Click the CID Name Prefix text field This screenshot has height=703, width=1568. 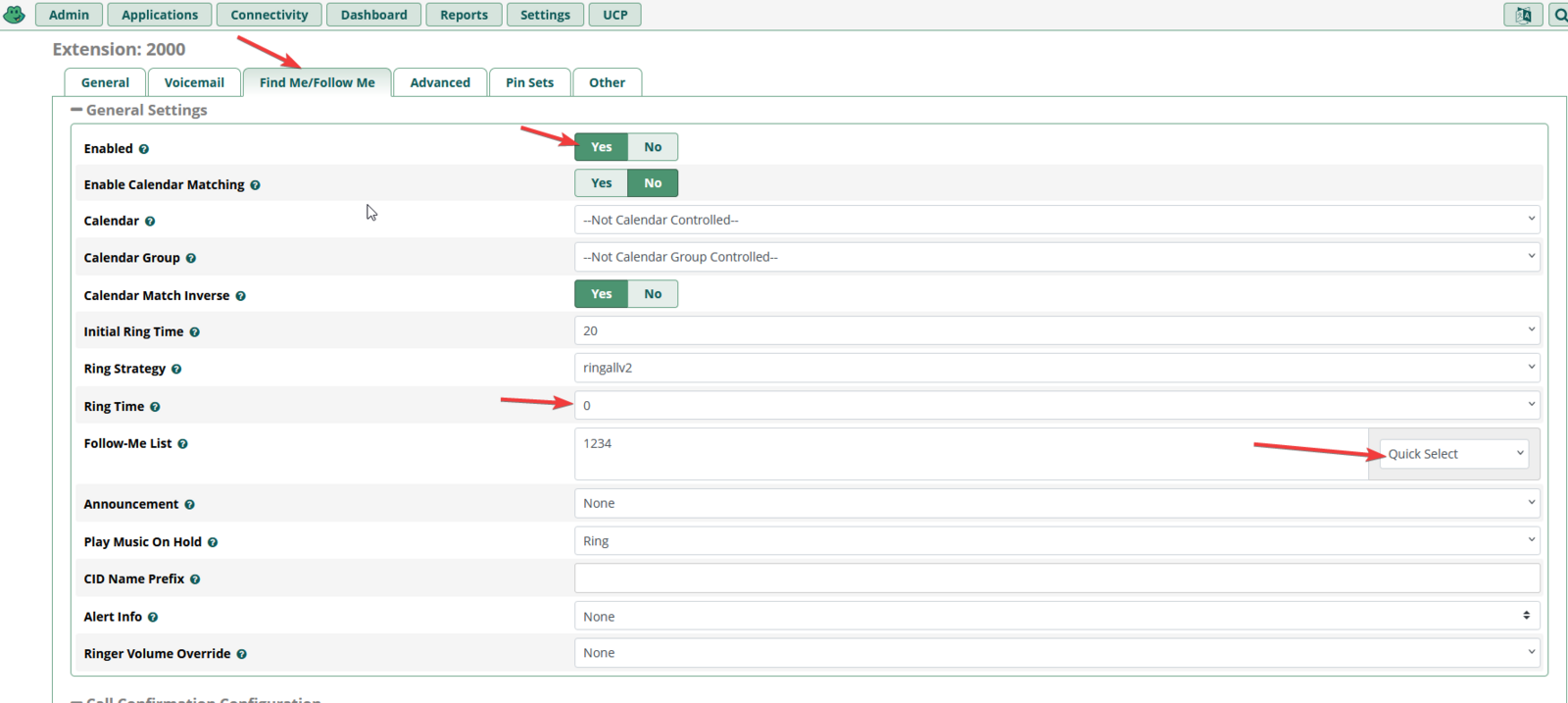tap(1055, 578)
